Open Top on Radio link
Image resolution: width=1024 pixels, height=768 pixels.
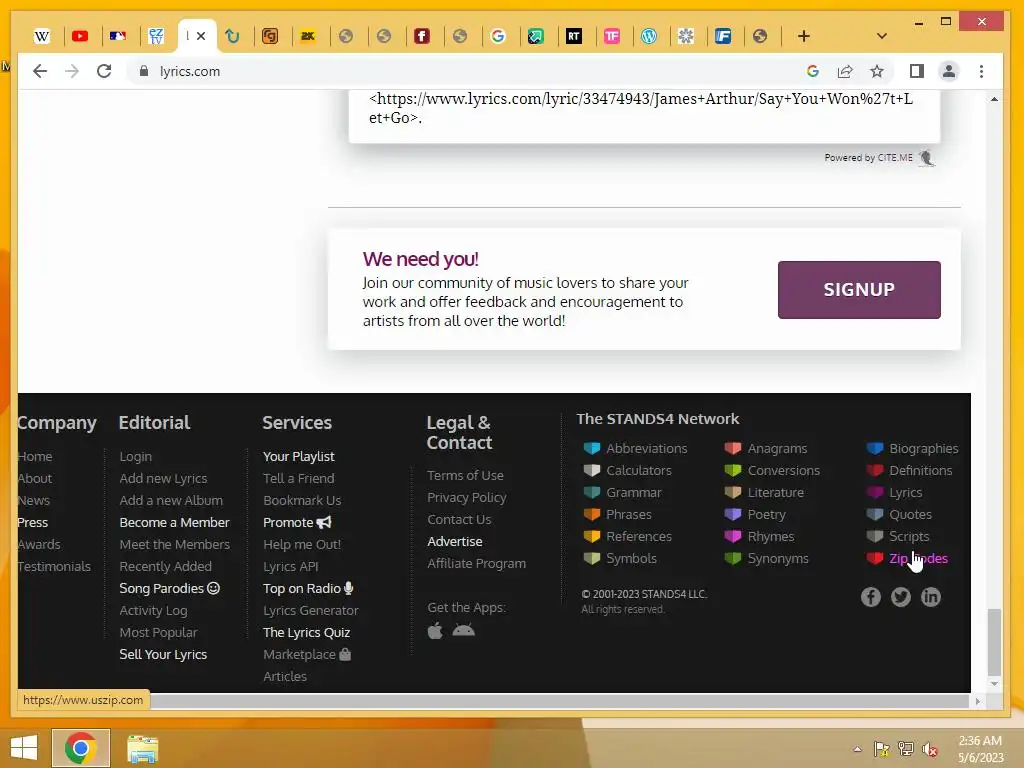[308, 588]
